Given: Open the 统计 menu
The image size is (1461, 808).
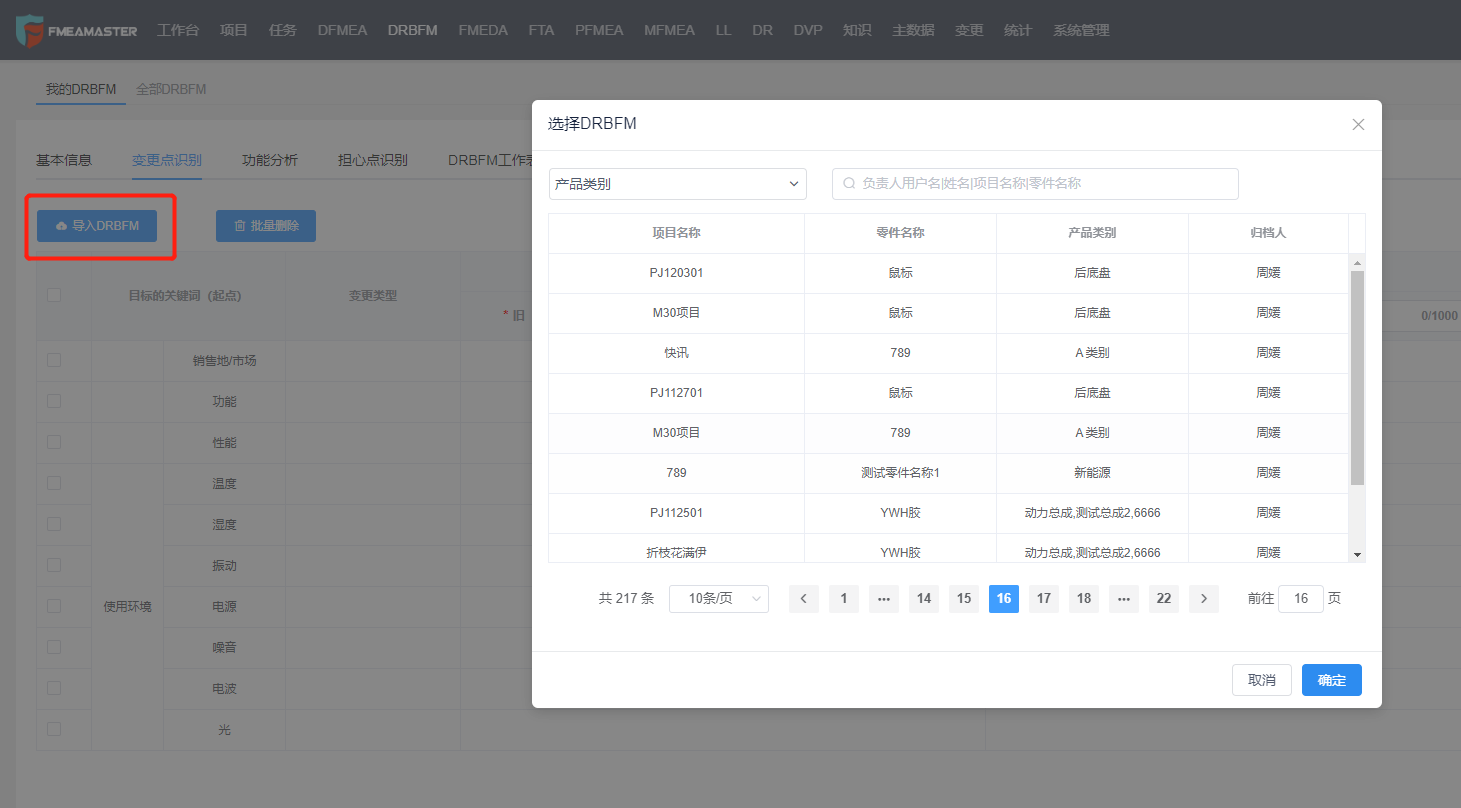Looking at the screenshot, I should coord(1018,30).
